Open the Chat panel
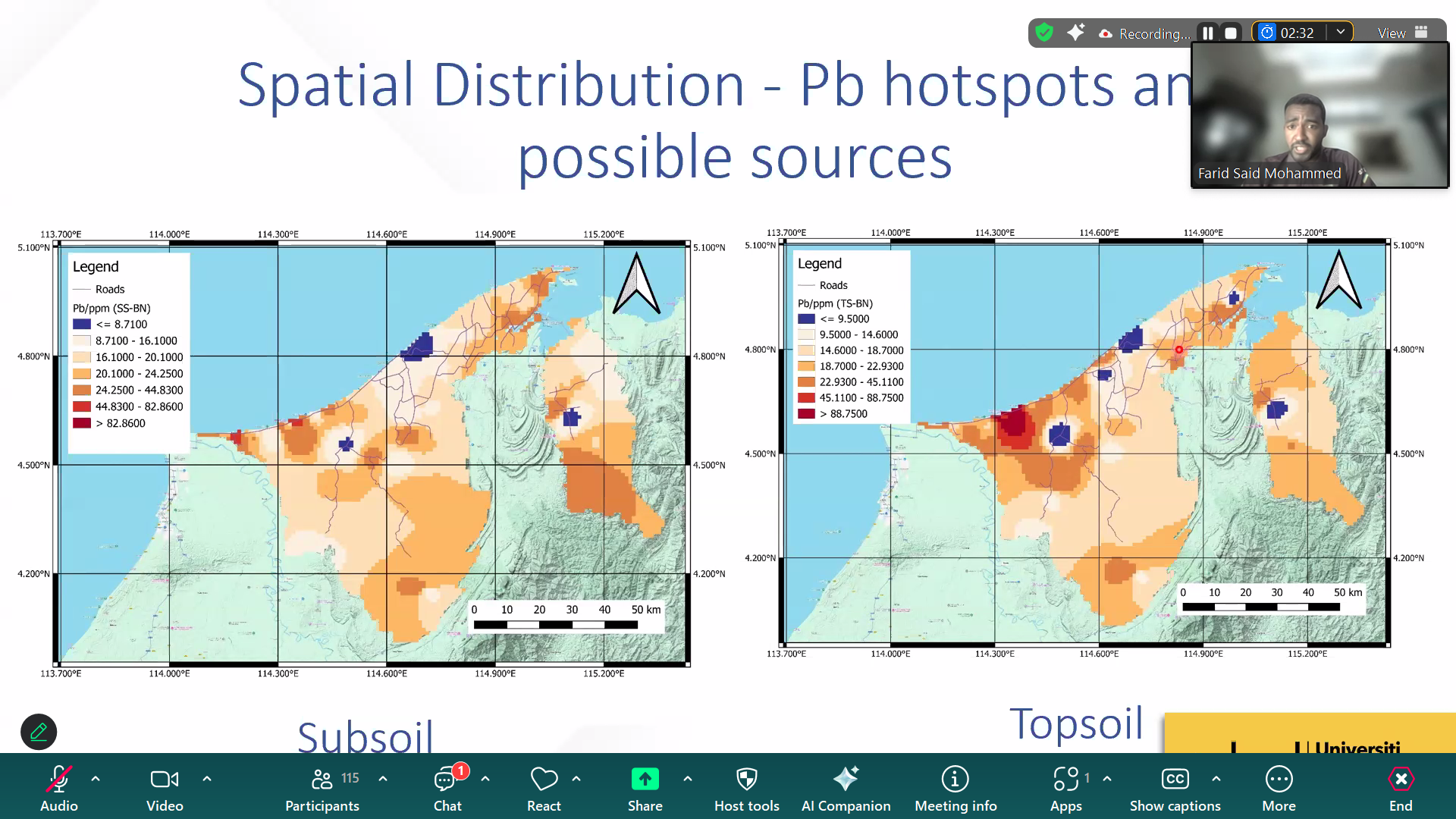The height and width of the screenshot is (819, 1456). 447,786
